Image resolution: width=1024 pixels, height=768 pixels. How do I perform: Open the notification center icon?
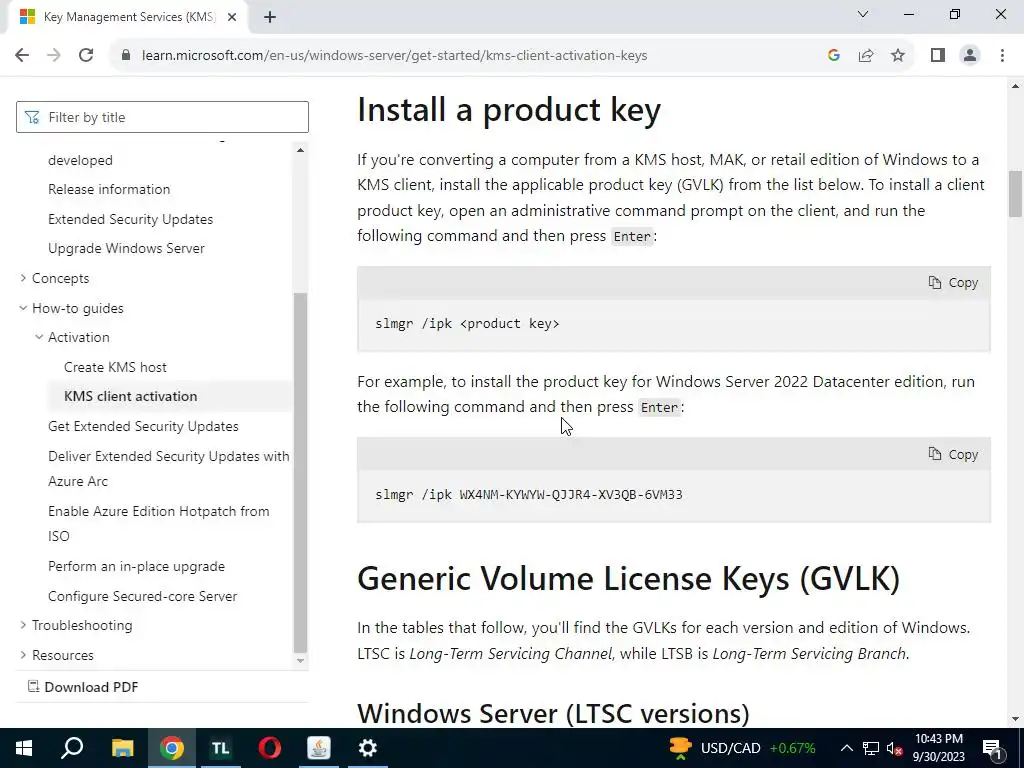992,748
